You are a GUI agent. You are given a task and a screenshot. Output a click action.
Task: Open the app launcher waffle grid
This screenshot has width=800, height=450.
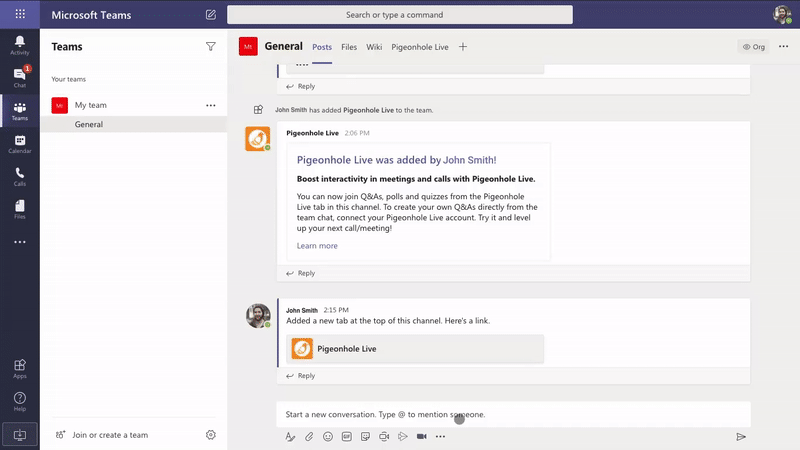click(x=20, y=14)
